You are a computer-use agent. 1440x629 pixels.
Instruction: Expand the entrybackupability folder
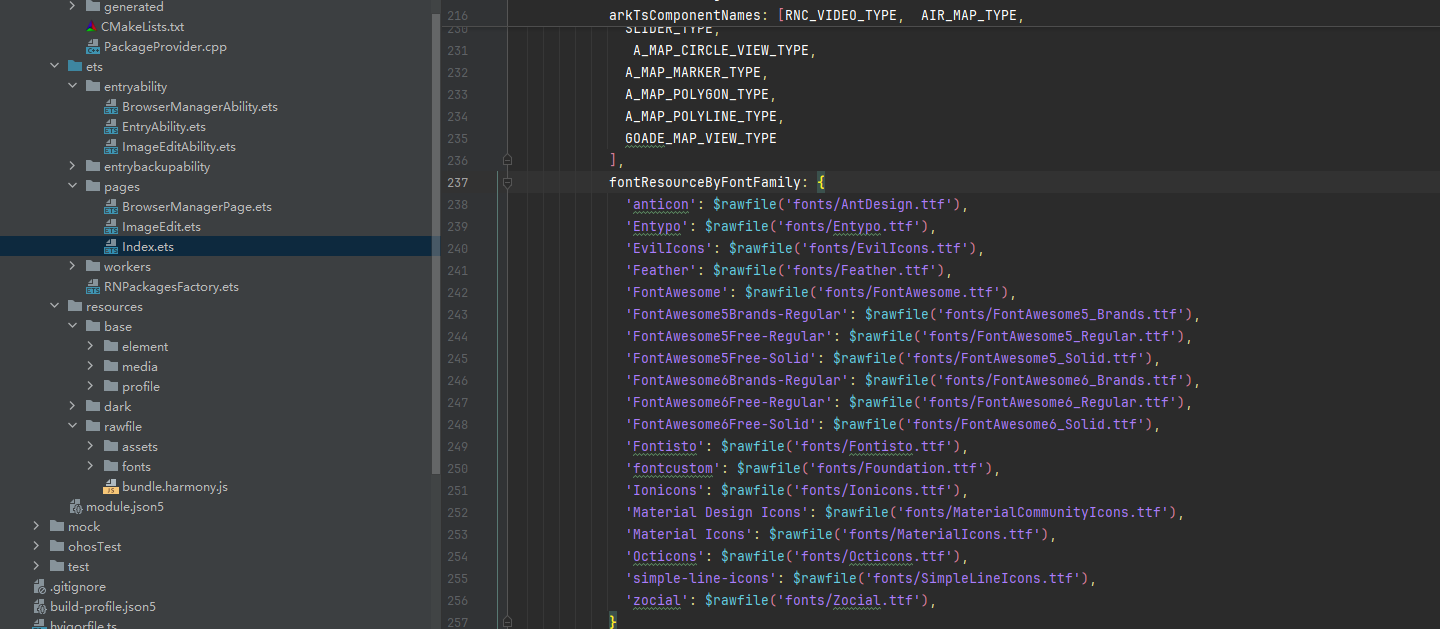[72, 167]
